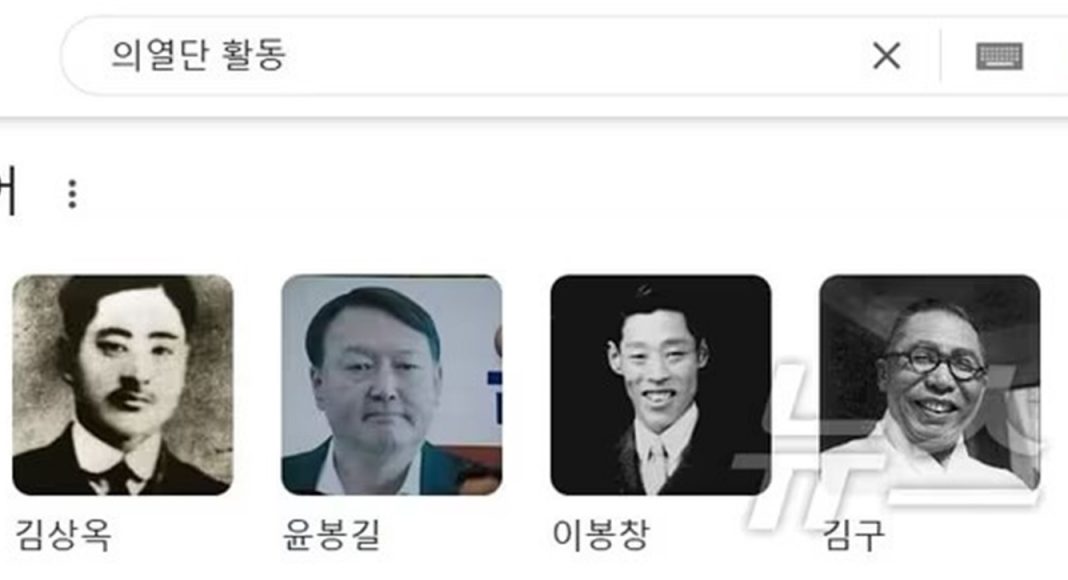Viewport: 1068px width, 580px height.
Task: Place cursor on the word 의열단 in query
Action: coord(159,55)
